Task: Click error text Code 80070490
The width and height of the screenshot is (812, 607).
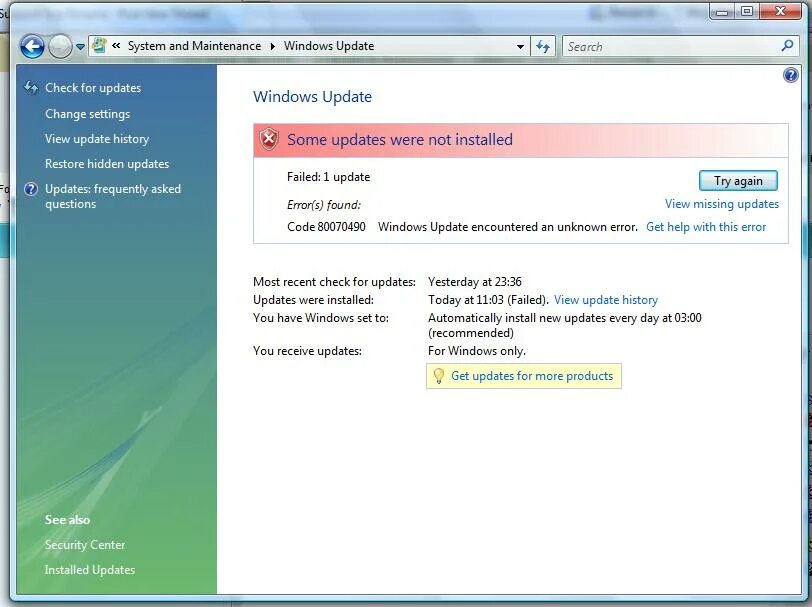Action: [x=326, y=227]
